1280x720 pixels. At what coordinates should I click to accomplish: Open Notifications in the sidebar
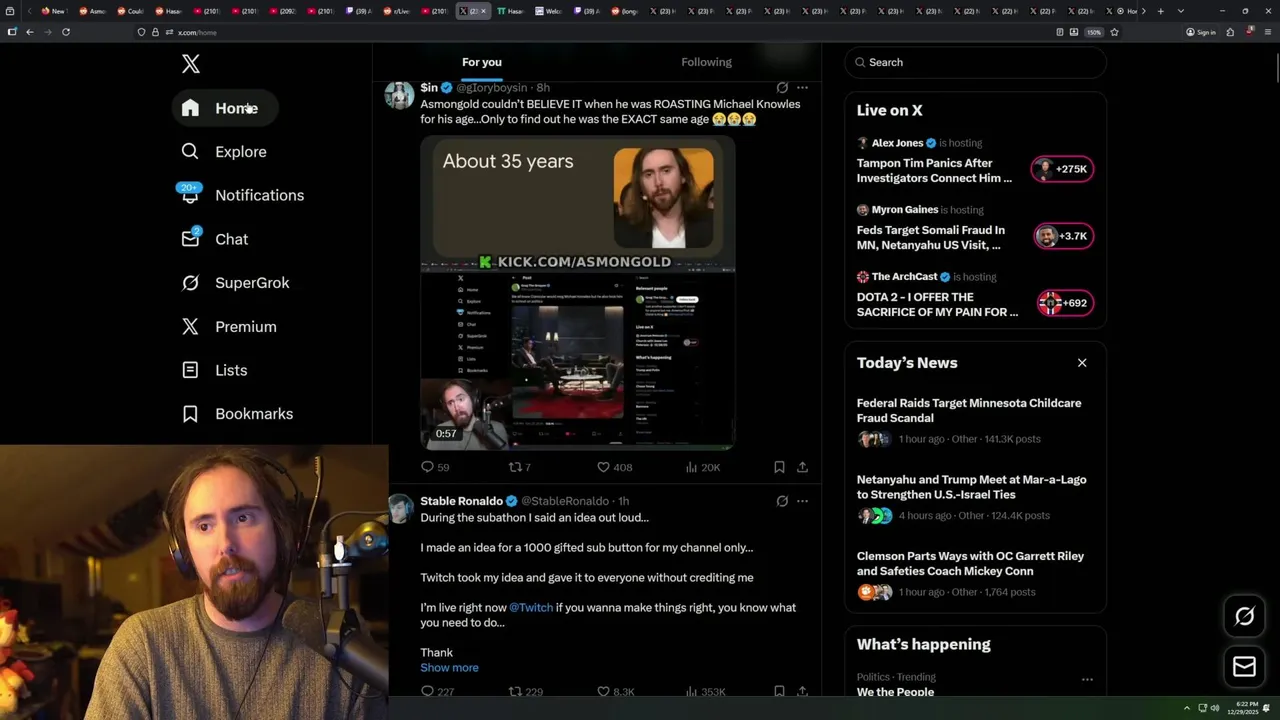243,195
